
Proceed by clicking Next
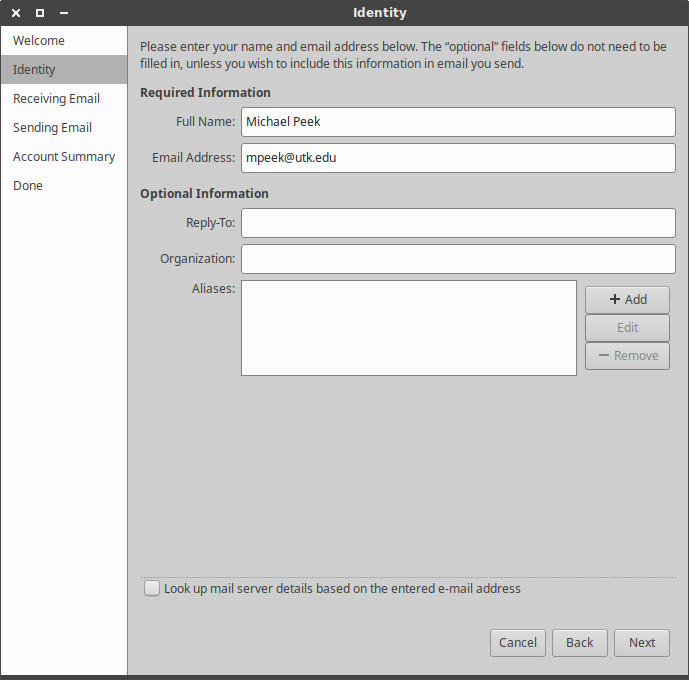pyautogui.click(x=642, y=643)
